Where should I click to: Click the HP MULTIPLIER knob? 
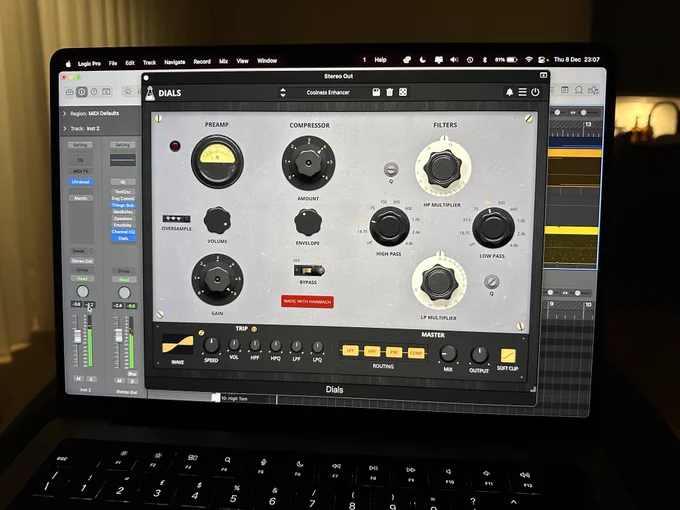(x=442, y=168)
